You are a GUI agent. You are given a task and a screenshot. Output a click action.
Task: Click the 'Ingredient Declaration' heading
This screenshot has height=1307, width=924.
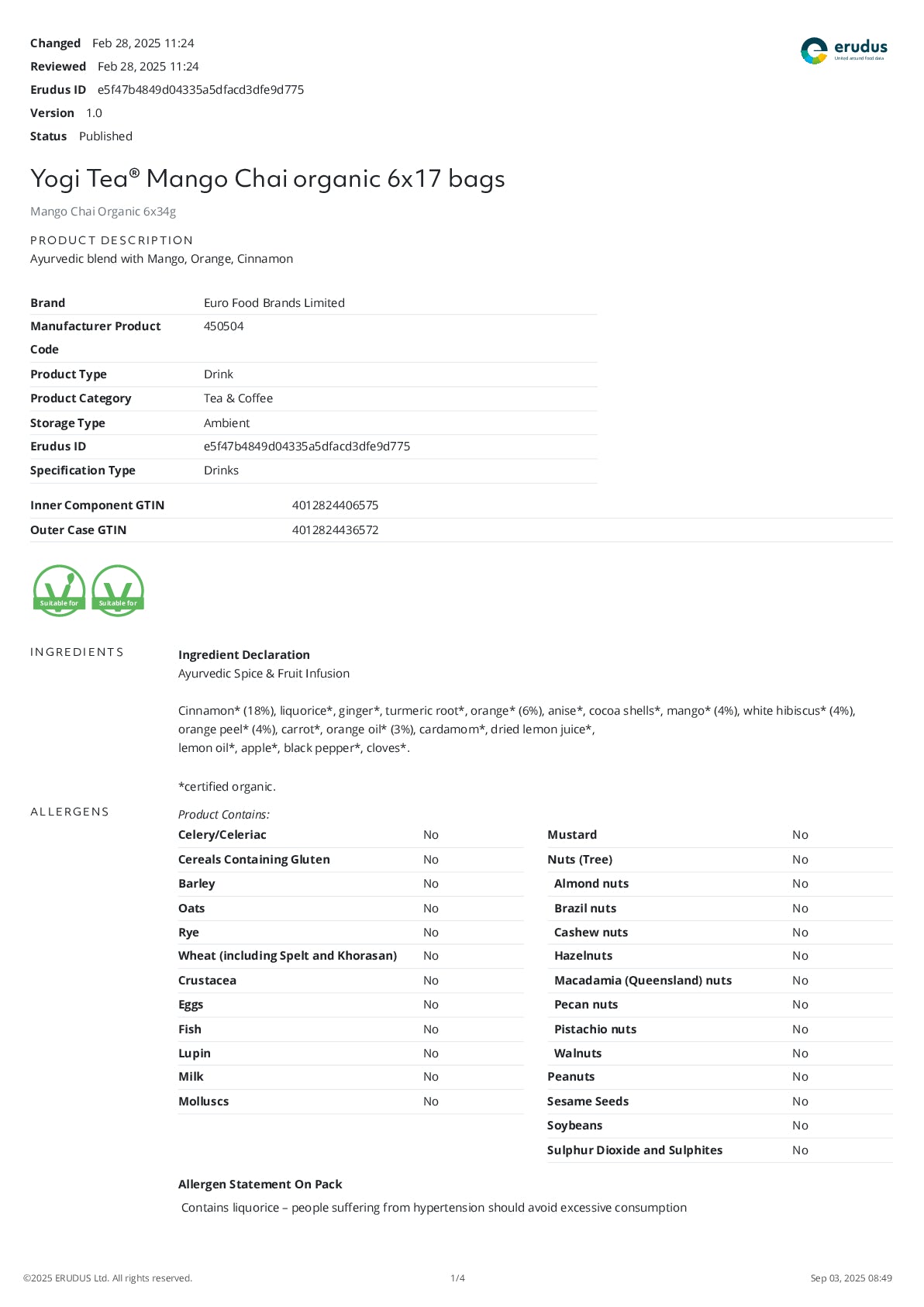pyautogui.click(x=243, y=655)
